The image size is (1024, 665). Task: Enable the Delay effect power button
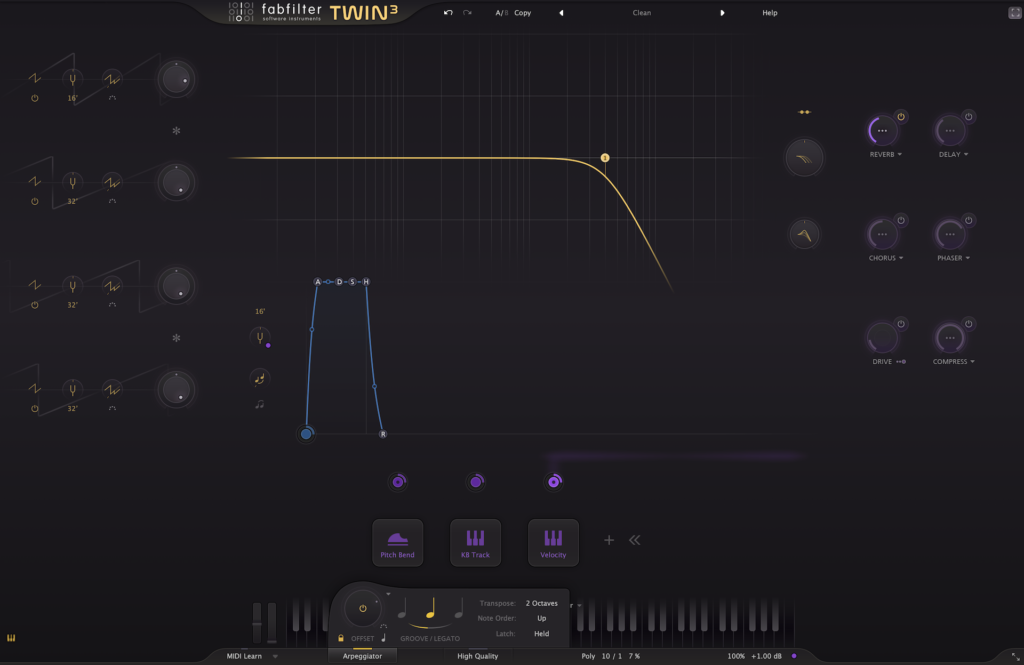coord(968,117)
